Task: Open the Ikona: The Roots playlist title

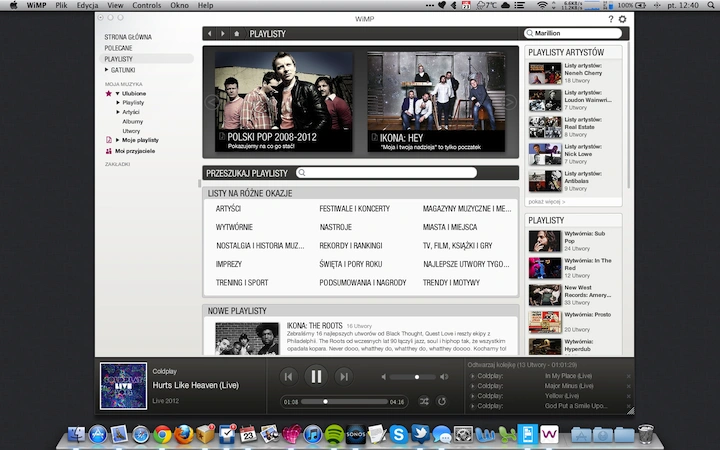Action: 315,326
